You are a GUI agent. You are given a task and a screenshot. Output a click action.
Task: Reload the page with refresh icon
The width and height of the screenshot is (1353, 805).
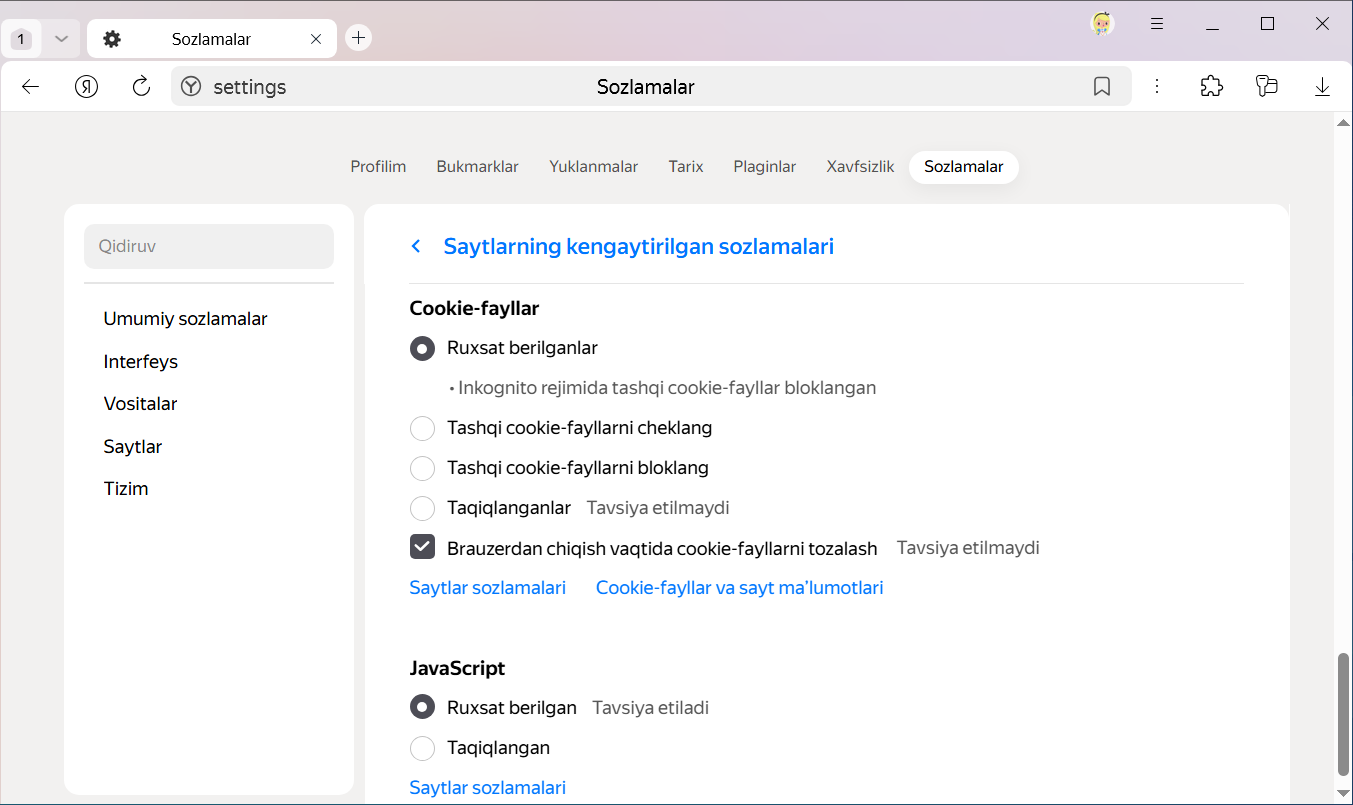pyautogui.click(x=141, y=87)
